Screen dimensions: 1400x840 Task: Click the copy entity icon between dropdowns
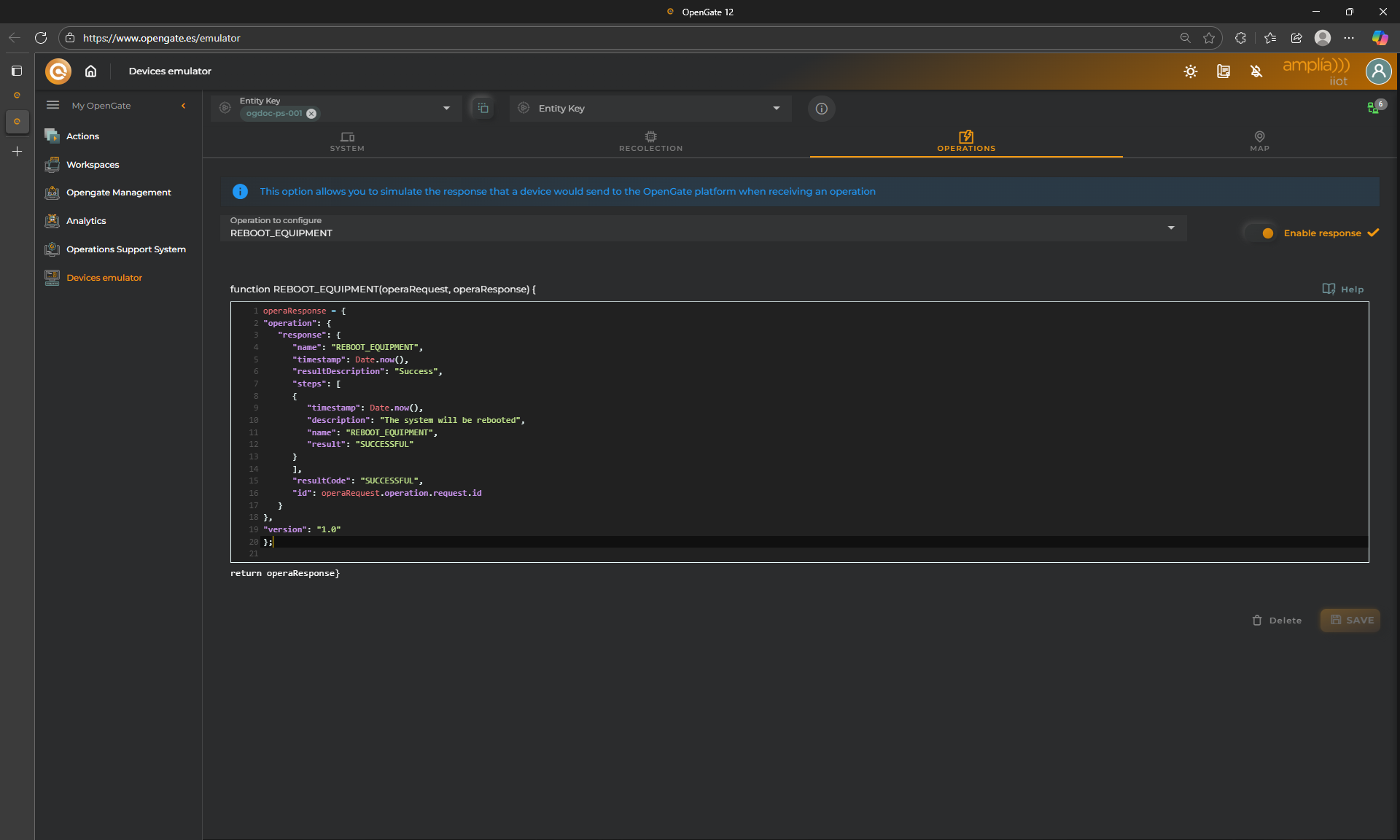[x=483, y=108]
